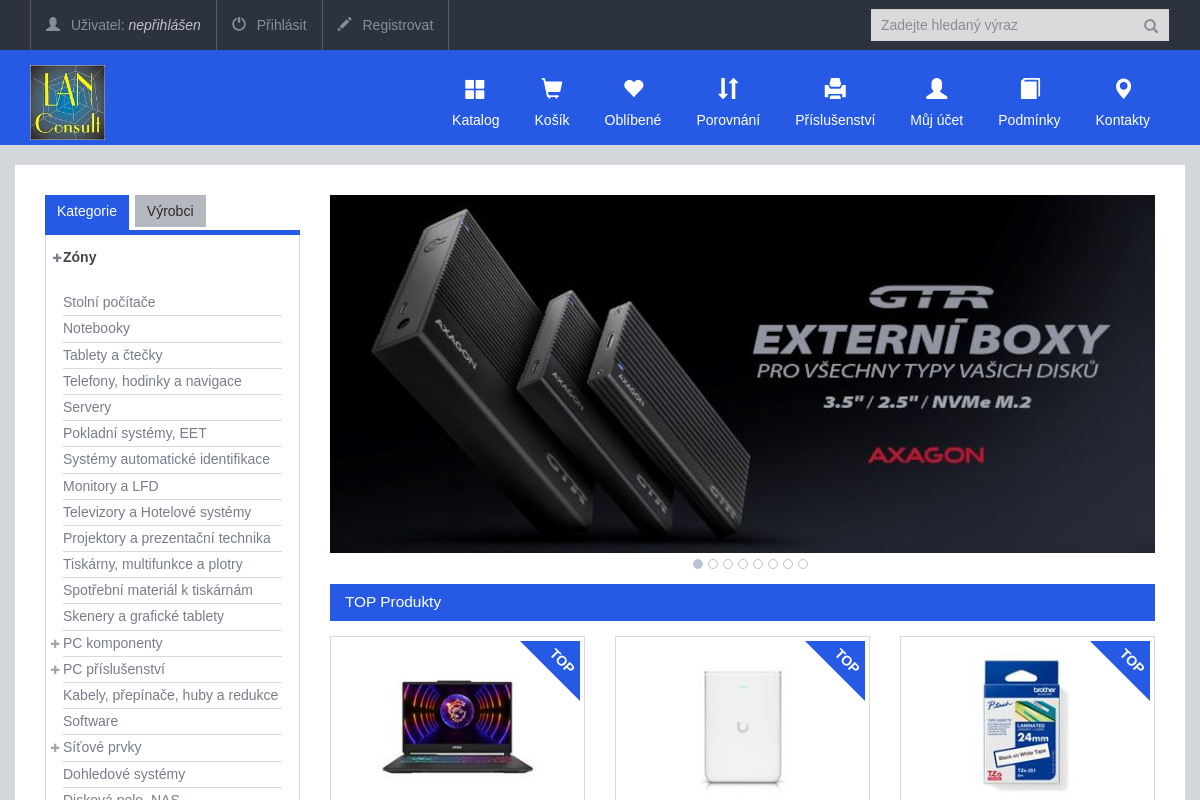
Task: Select the third banner carousel dot
Action: point(728,564)
